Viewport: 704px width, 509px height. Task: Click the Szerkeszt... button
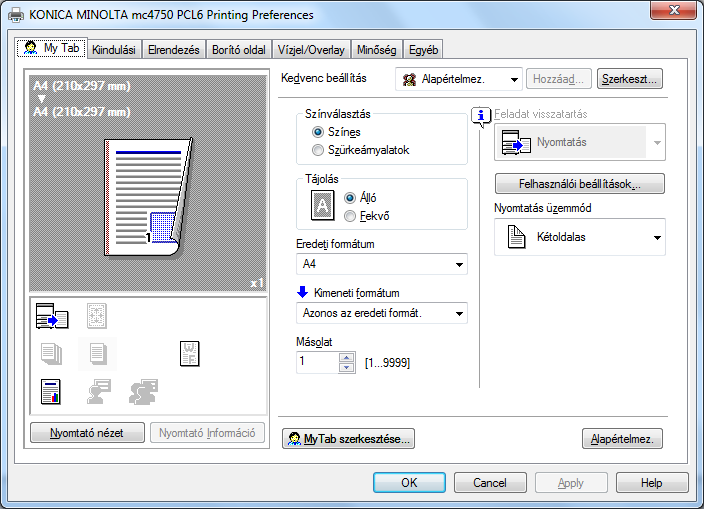coord(629,79)
